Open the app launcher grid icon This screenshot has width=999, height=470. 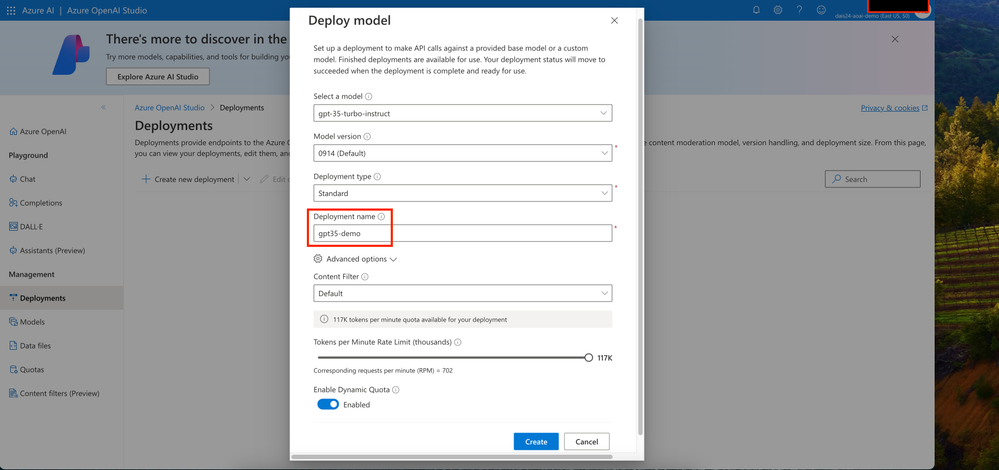[x=11, y=10]
